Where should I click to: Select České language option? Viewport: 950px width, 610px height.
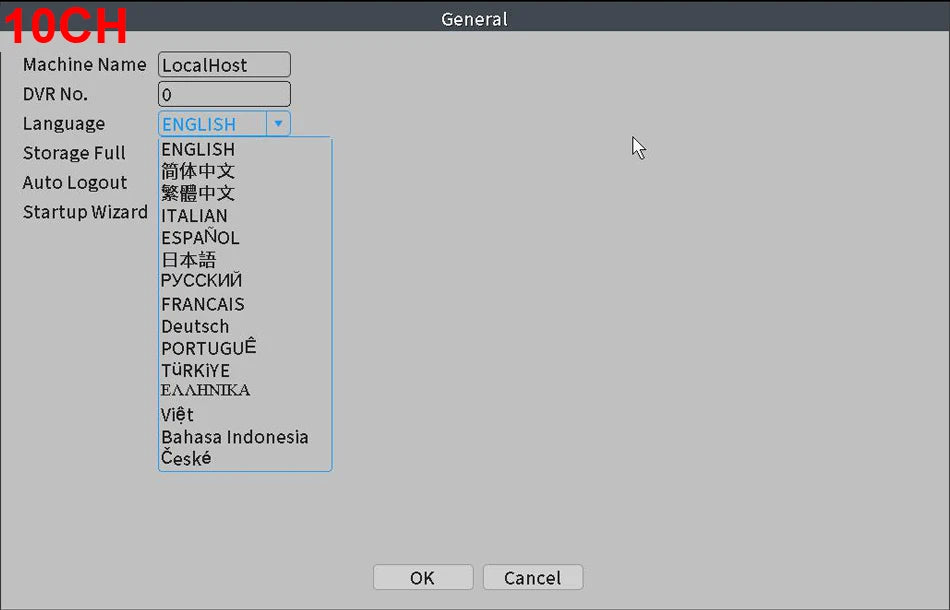tap(186, 459)
